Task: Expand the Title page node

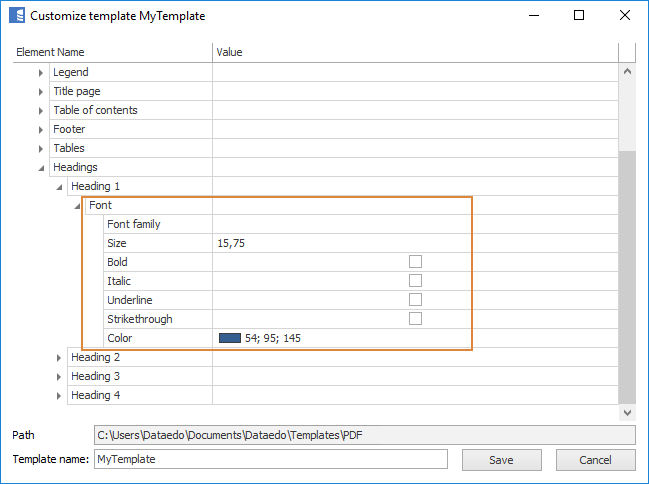Action: click(x=41, y=92)
